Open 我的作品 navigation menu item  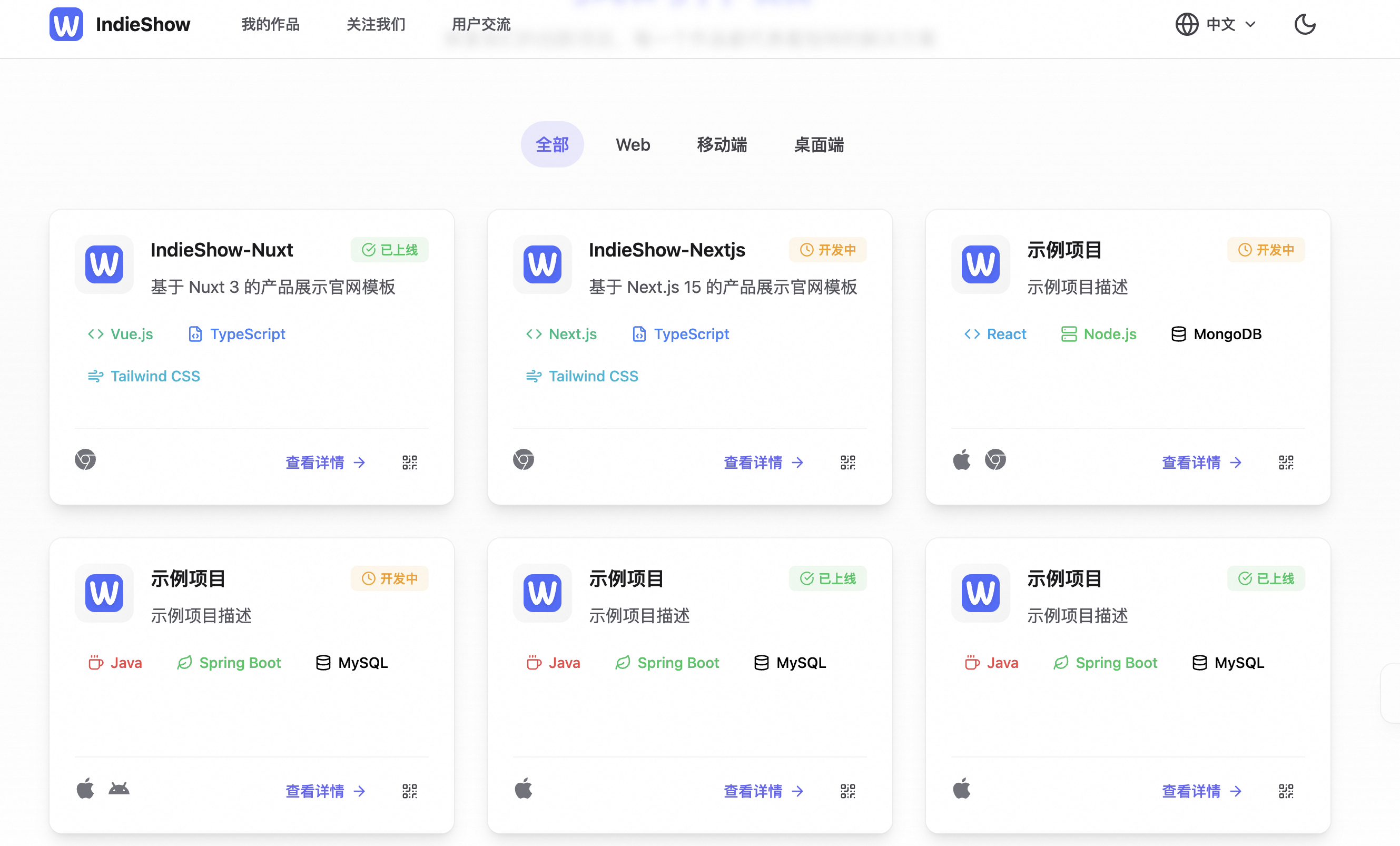click(x=270, y=24)
